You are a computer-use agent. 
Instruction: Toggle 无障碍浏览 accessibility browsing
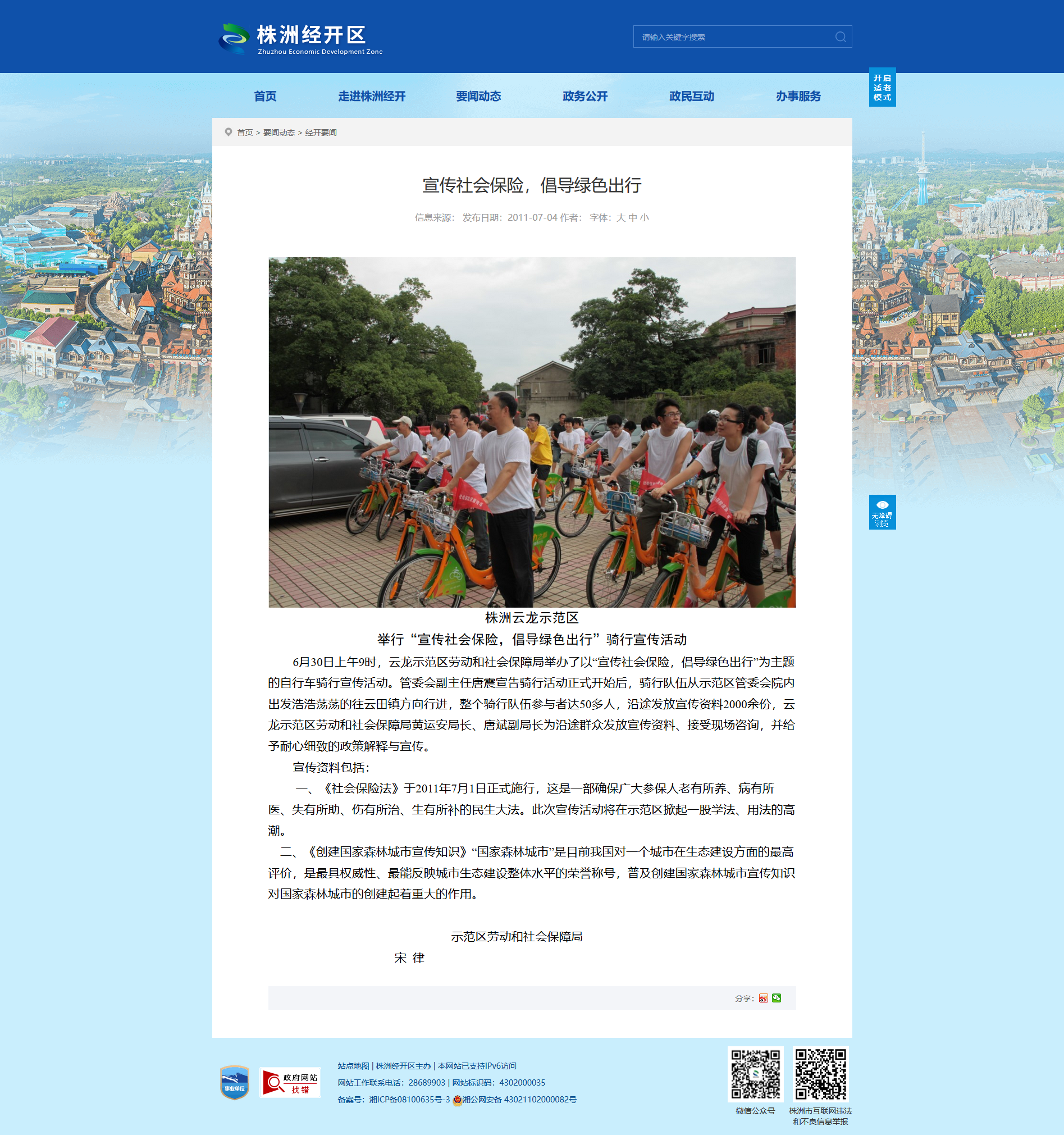(882, 512)
